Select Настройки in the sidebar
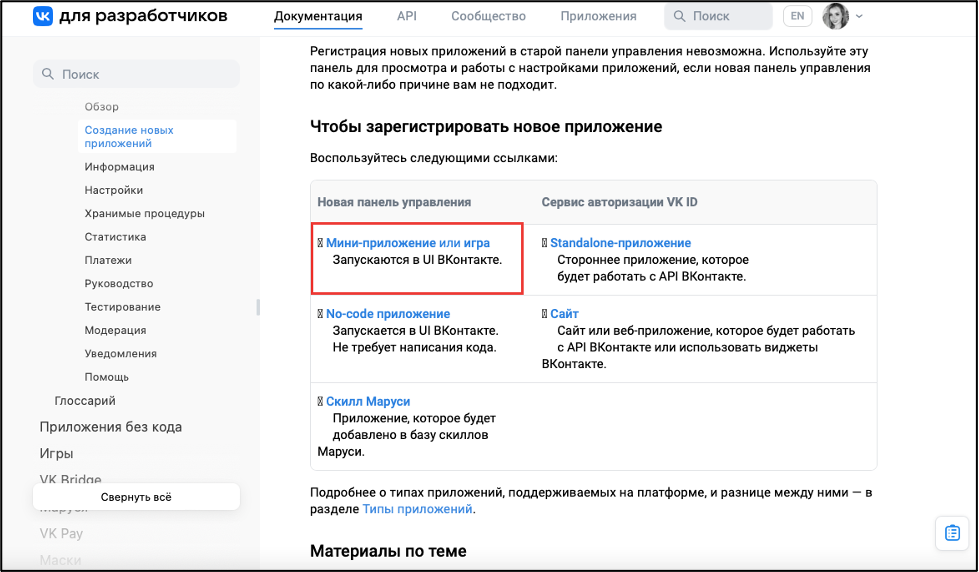 114,190
